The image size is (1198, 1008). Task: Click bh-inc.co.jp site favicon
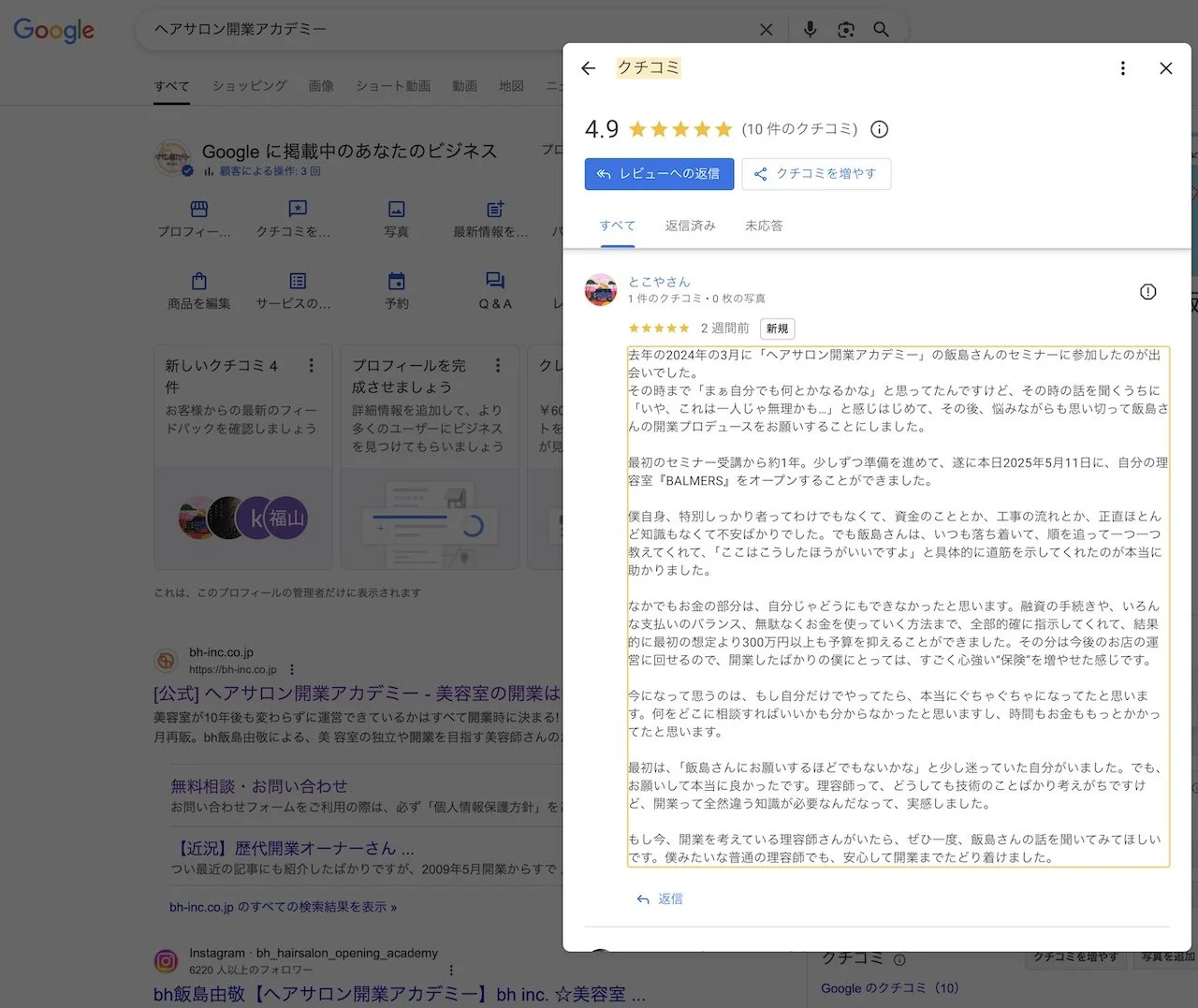pyautogui.click(x=166, y=660)
